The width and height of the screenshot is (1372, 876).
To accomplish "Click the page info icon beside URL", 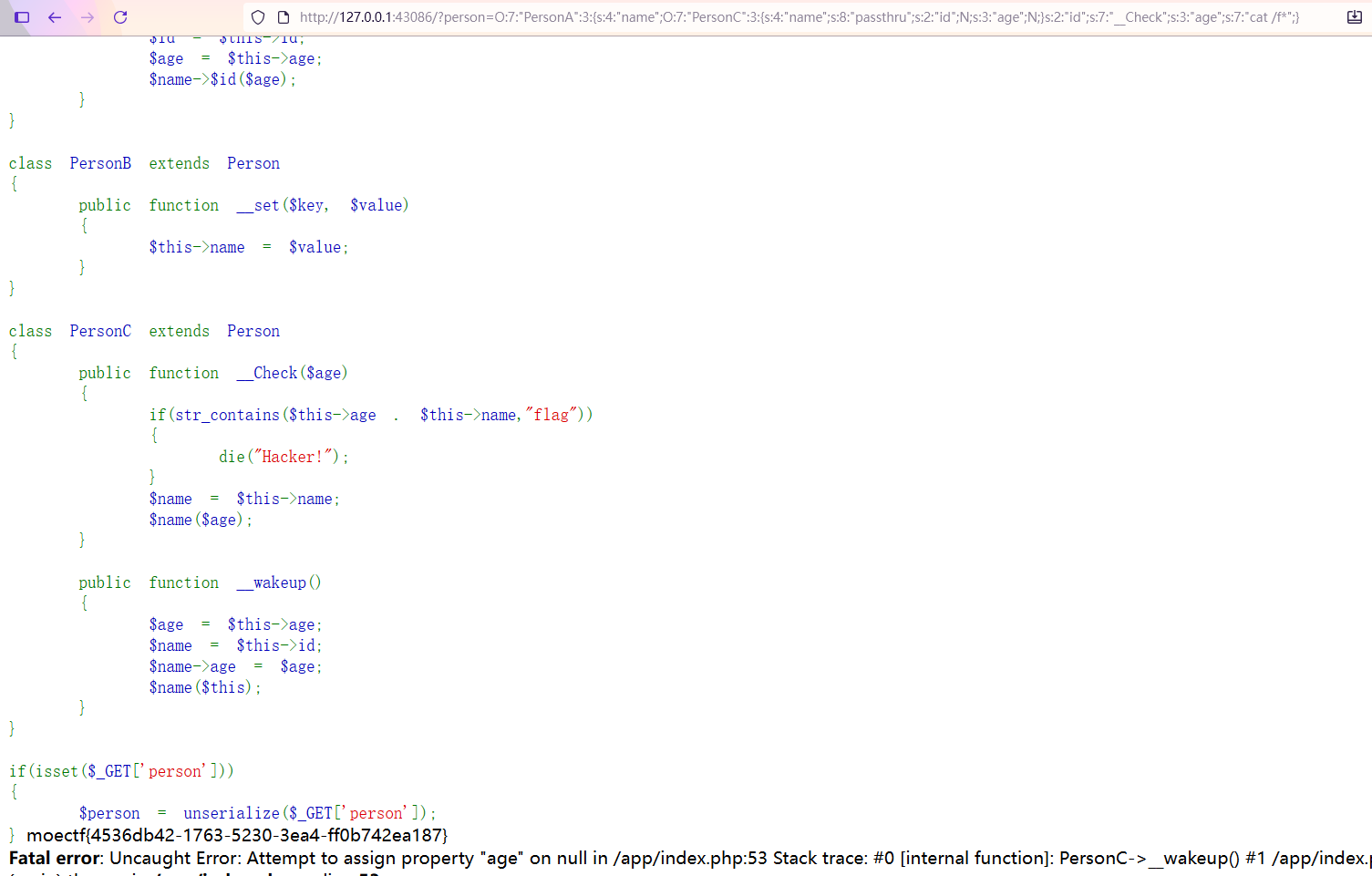I will [x=283, y=17].
